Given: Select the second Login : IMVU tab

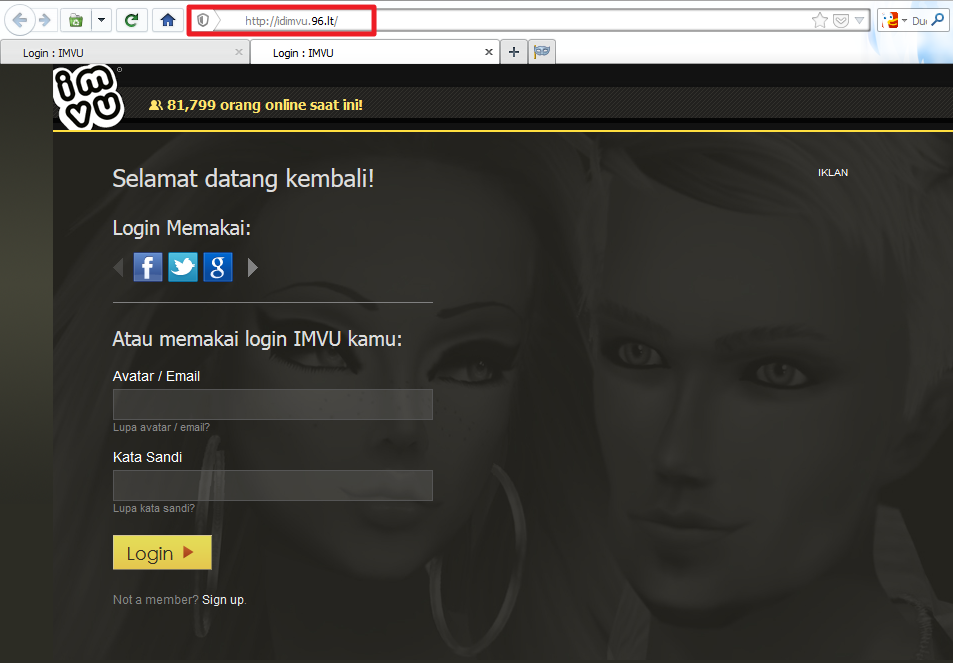Looking at the screenshot, I should pos(374,53).
